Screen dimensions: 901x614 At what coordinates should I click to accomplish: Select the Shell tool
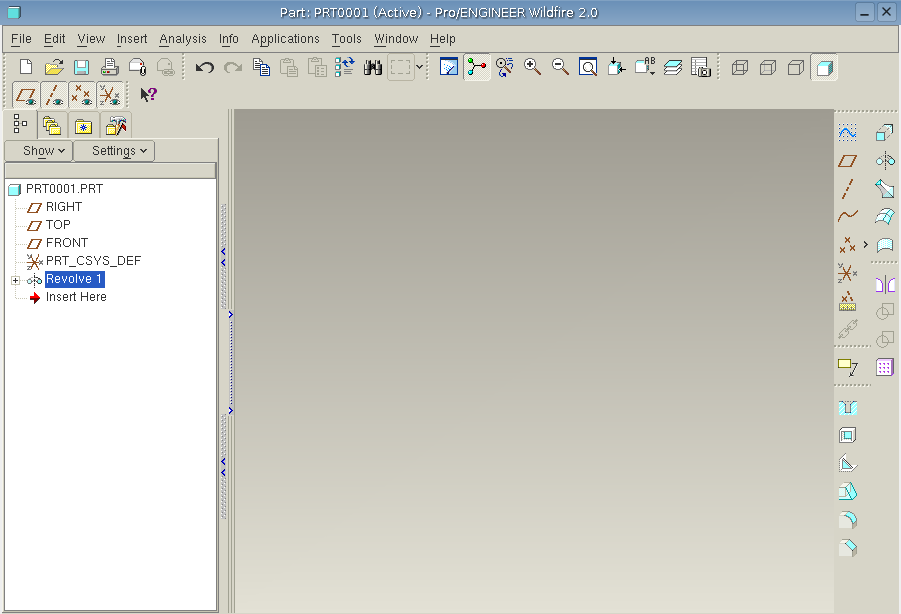point(848,435)
